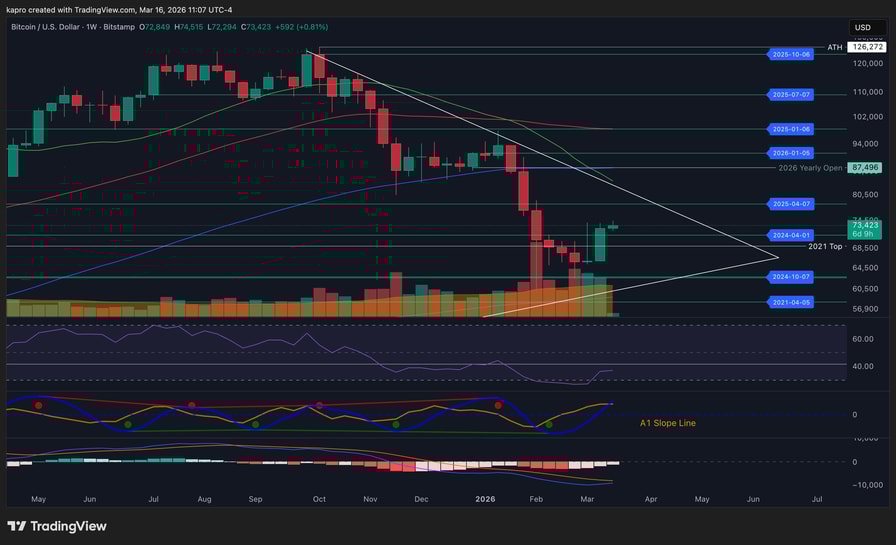The width and height of the screenshot is (896, 545).
Task: Click the TradingView logo icon
Action: click(x=17, y=526)
